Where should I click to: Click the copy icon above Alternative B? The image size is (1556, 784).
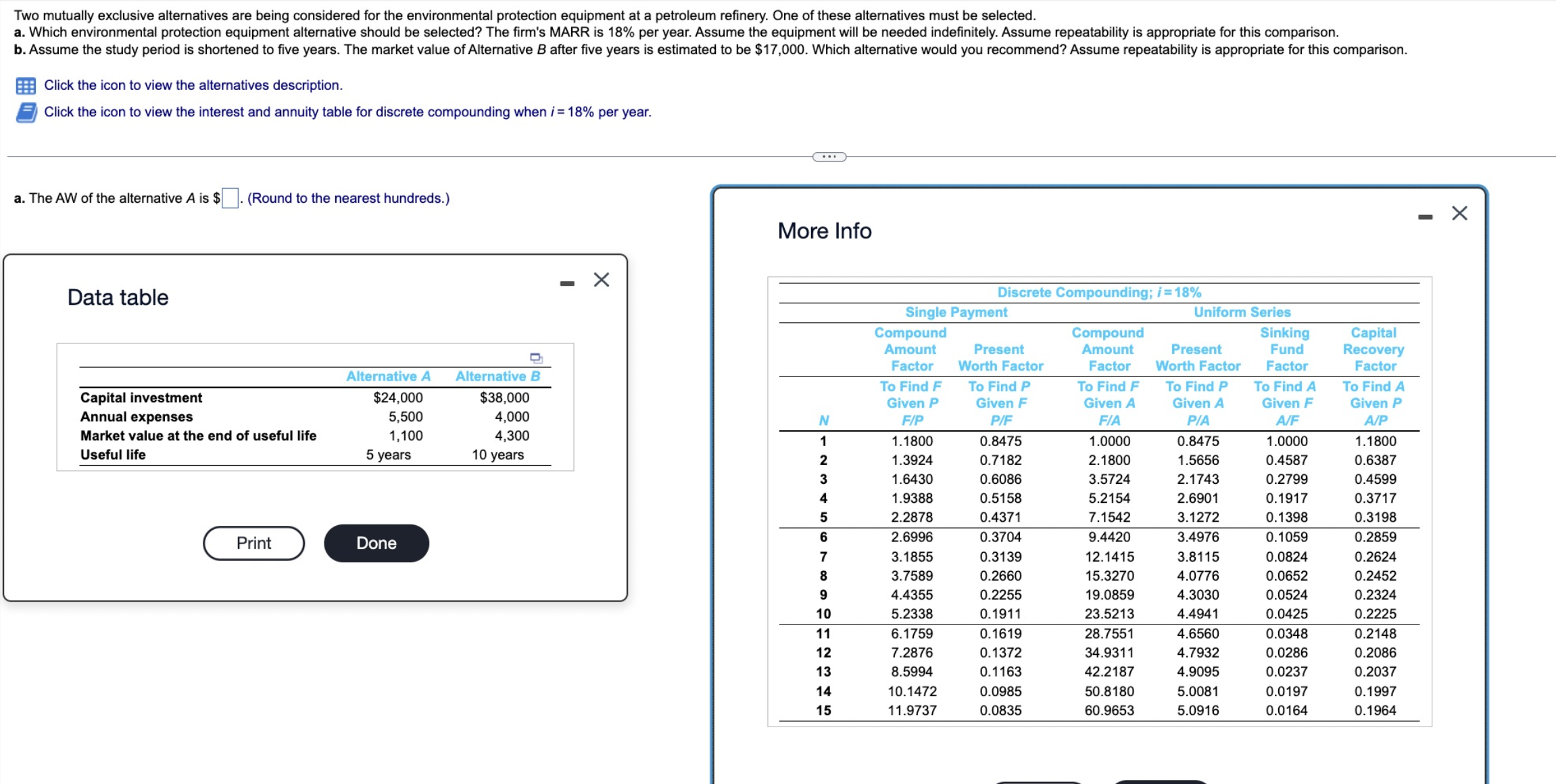(536, 358)
